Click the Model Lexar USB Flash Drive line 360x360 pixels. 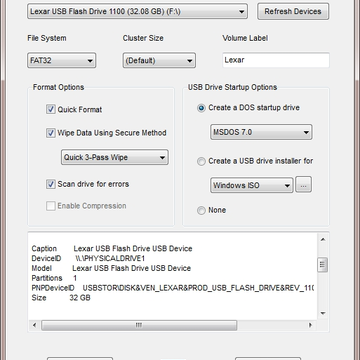[111, 268]
